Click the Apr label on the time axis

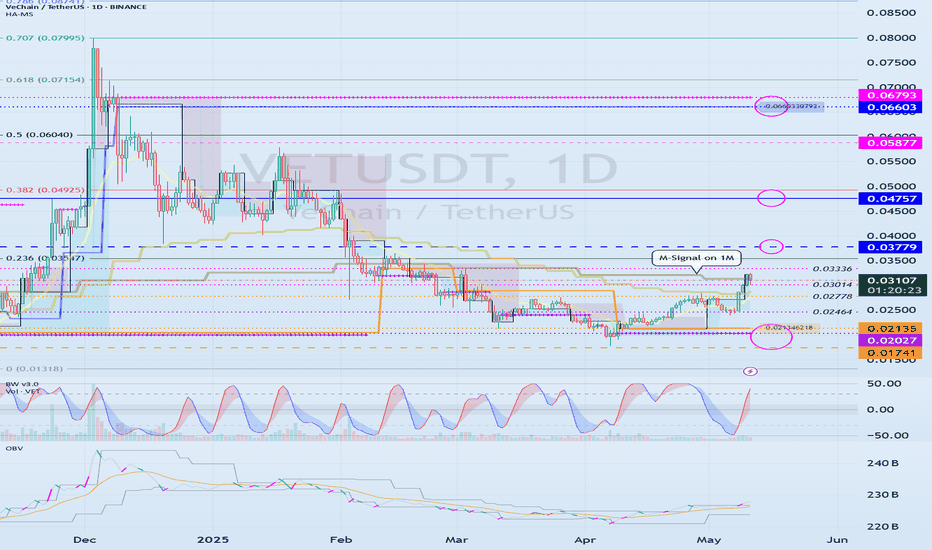click(585, 540)
